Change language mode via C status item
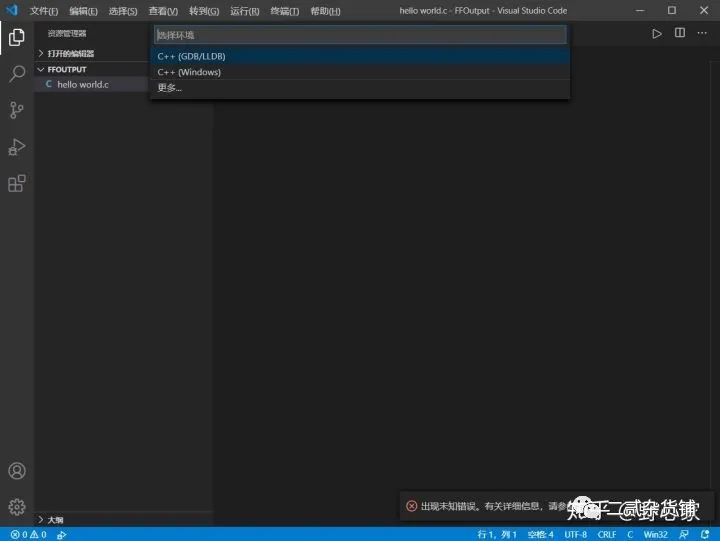The image size is (720, 541). tap(630, 535)
